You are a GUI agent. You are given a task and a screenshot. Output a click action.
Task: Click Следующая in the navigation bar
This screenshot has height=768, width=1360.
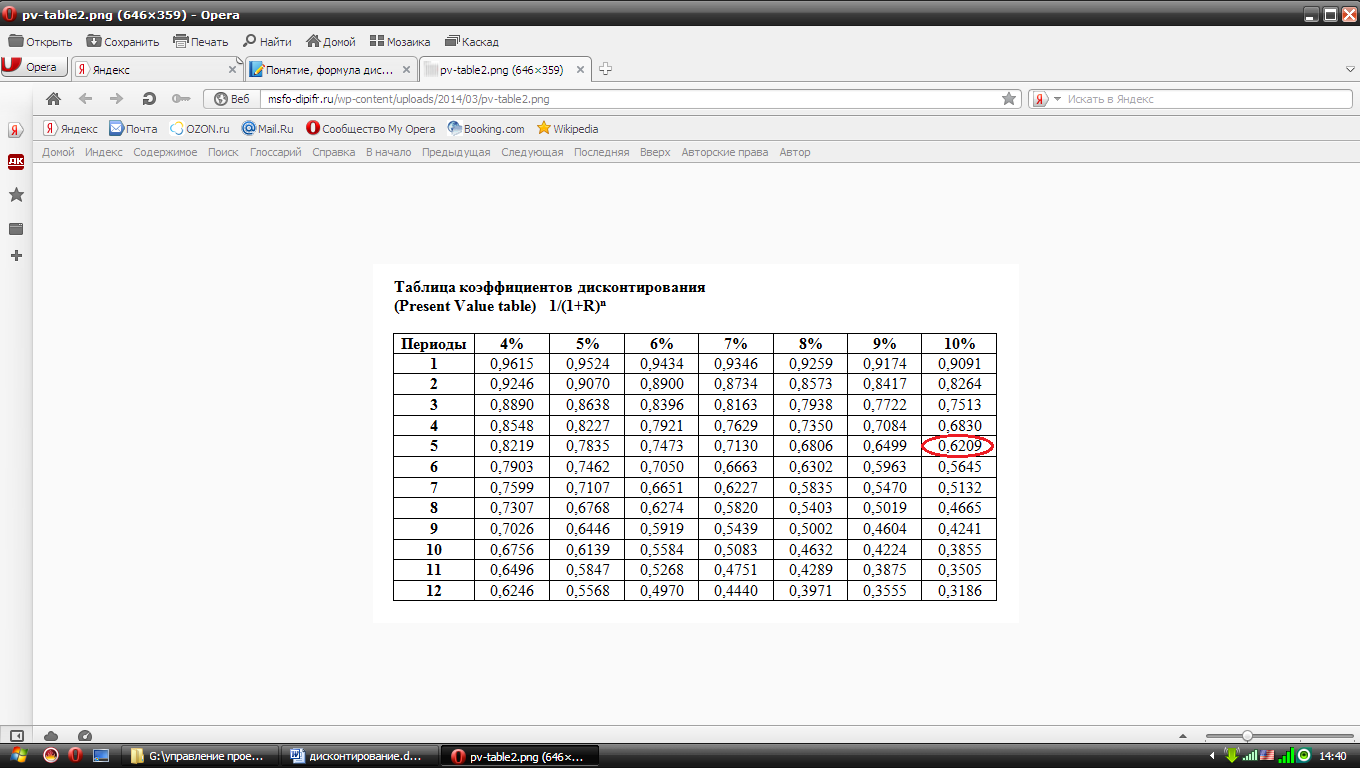point(532,152)
